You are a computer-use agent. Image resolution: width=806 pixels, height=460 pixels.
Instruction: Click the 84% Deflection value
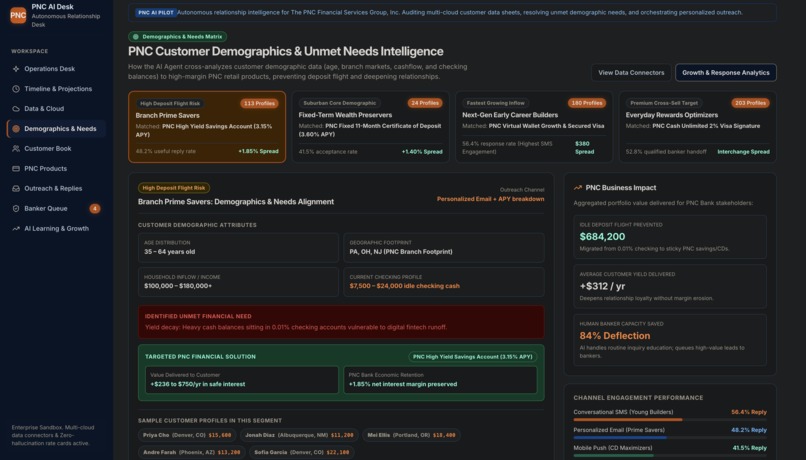614,336
